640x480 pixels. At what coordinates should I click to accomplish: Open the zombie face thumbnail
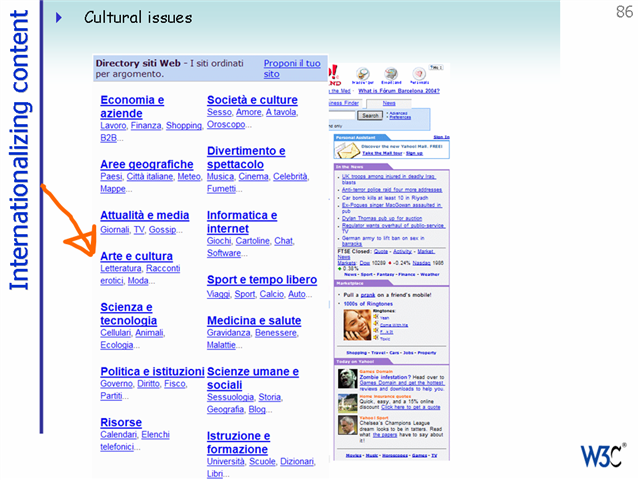pyautogui.click(x=347, y=378)
